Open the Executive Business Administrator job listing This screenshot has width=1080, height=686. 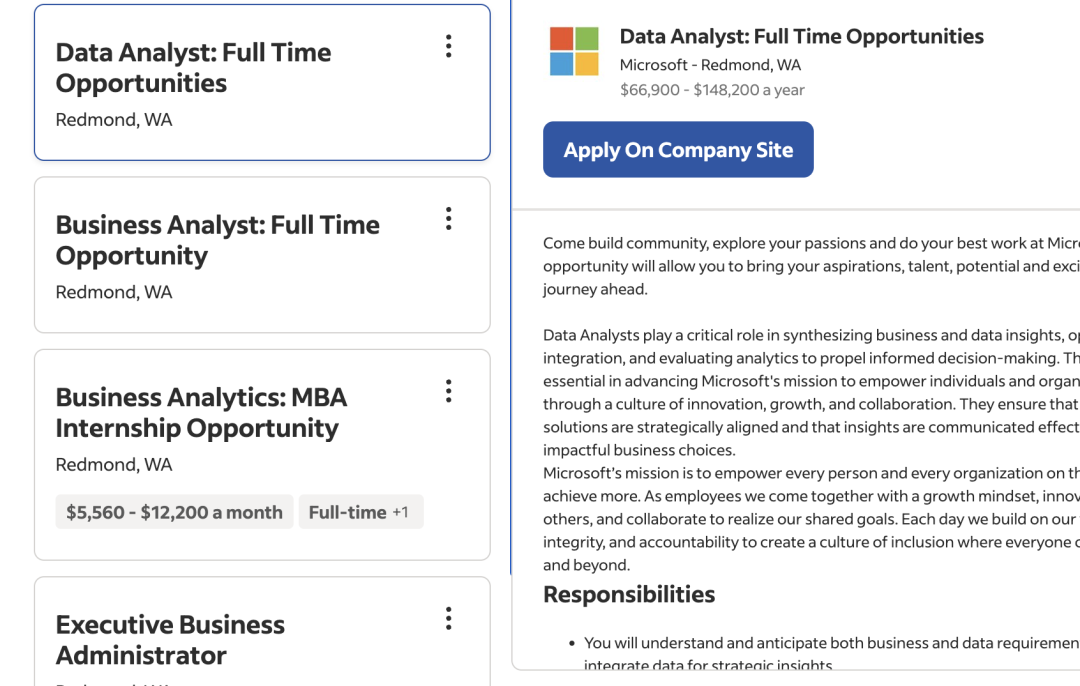(170, 640)
